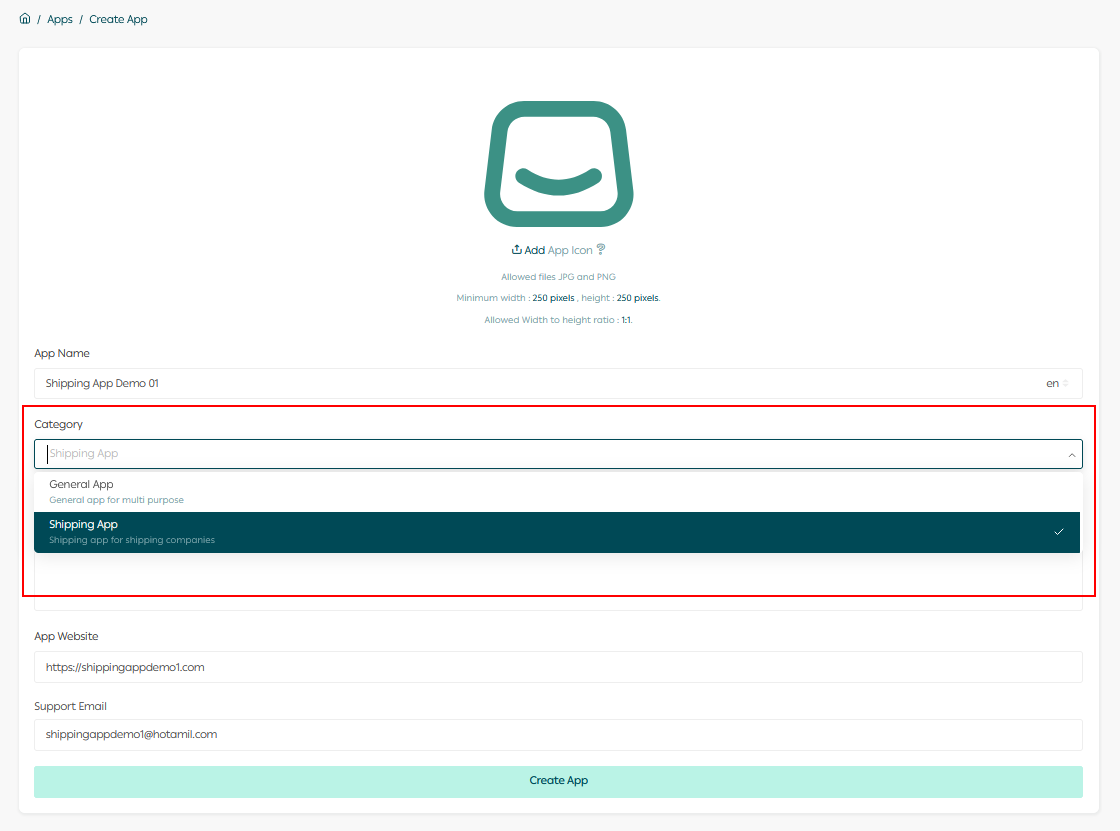This screenshot has width=1120, height=831.
Task: Select the Shipping App category option
Action: click(x=557, y=532)
